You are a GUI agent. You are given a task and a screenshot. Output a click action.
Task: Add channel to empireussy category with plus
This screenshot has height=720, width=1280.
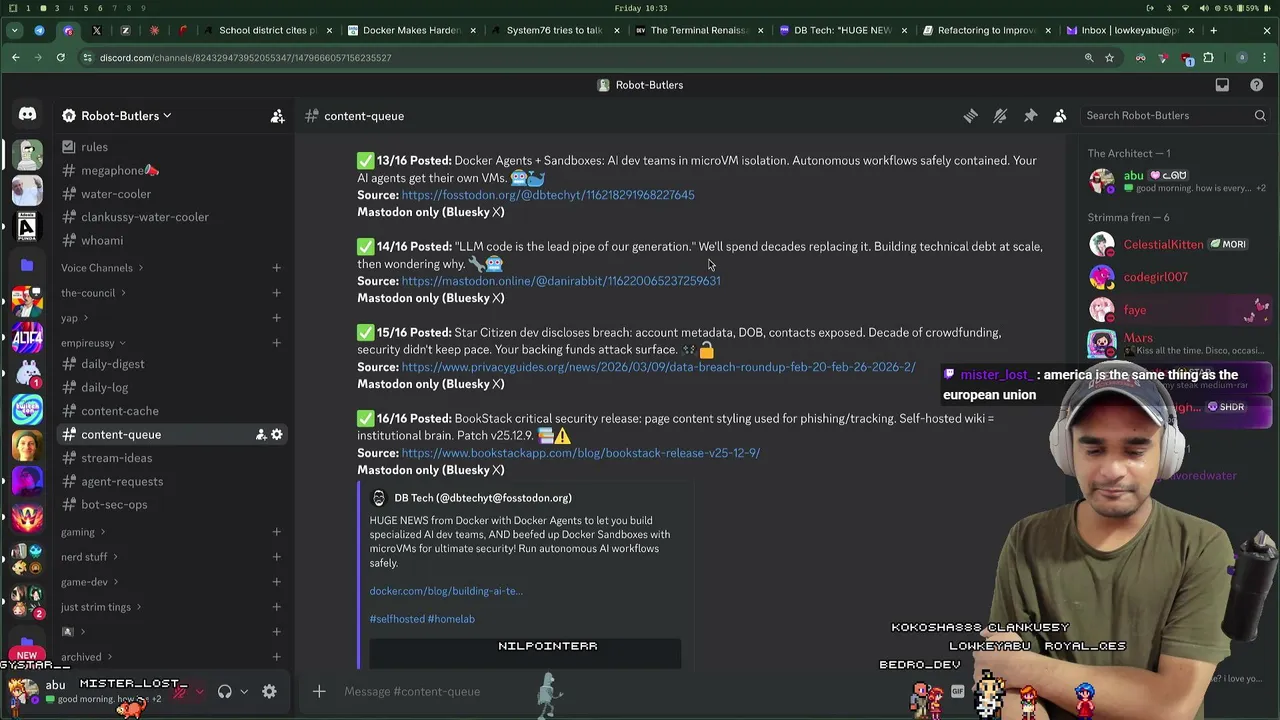click(x=276, y=343)
